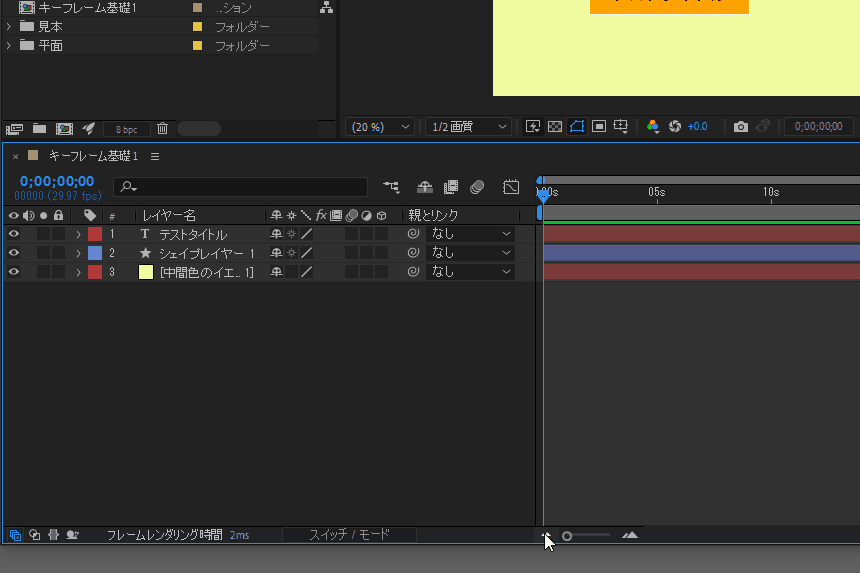Create a new composition from Project panel
Image resolution: width=860 pixels, height=573 pixels.
(x=64, y=129)
